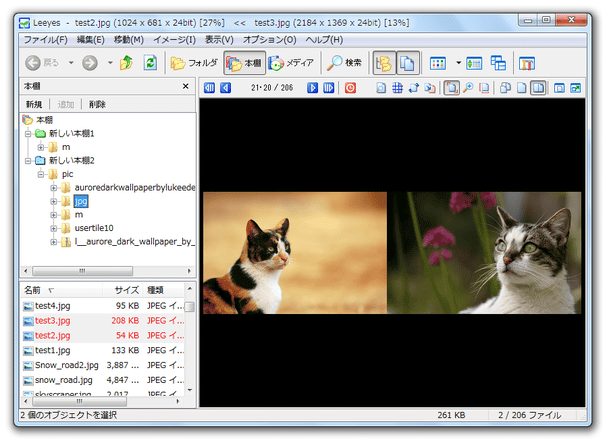Screen dimensions: 607x441
Task: Select the root 本棚 tree item
Action: tap(45, 120)
